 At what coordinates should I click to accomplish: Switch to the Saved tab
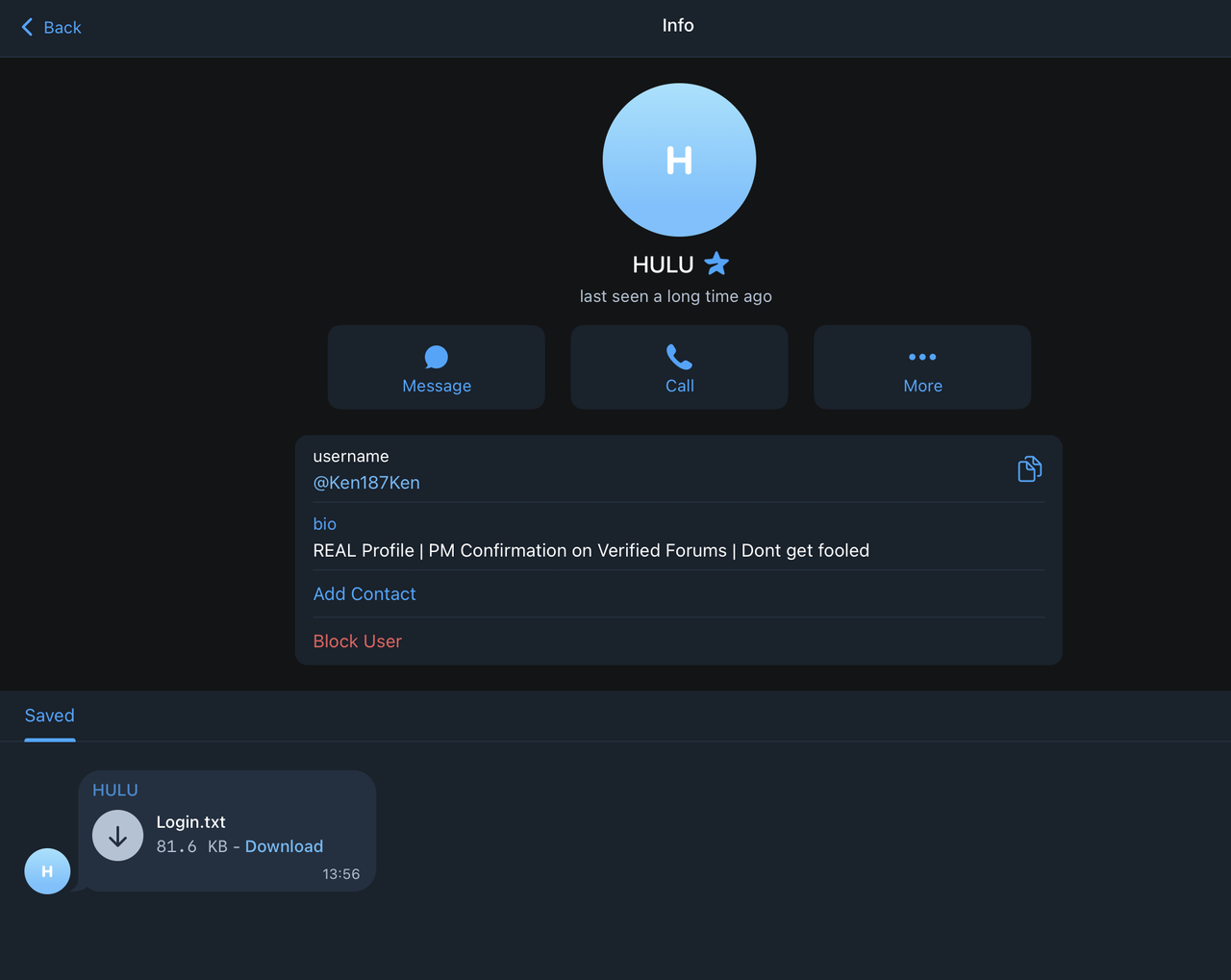point(50,716)
